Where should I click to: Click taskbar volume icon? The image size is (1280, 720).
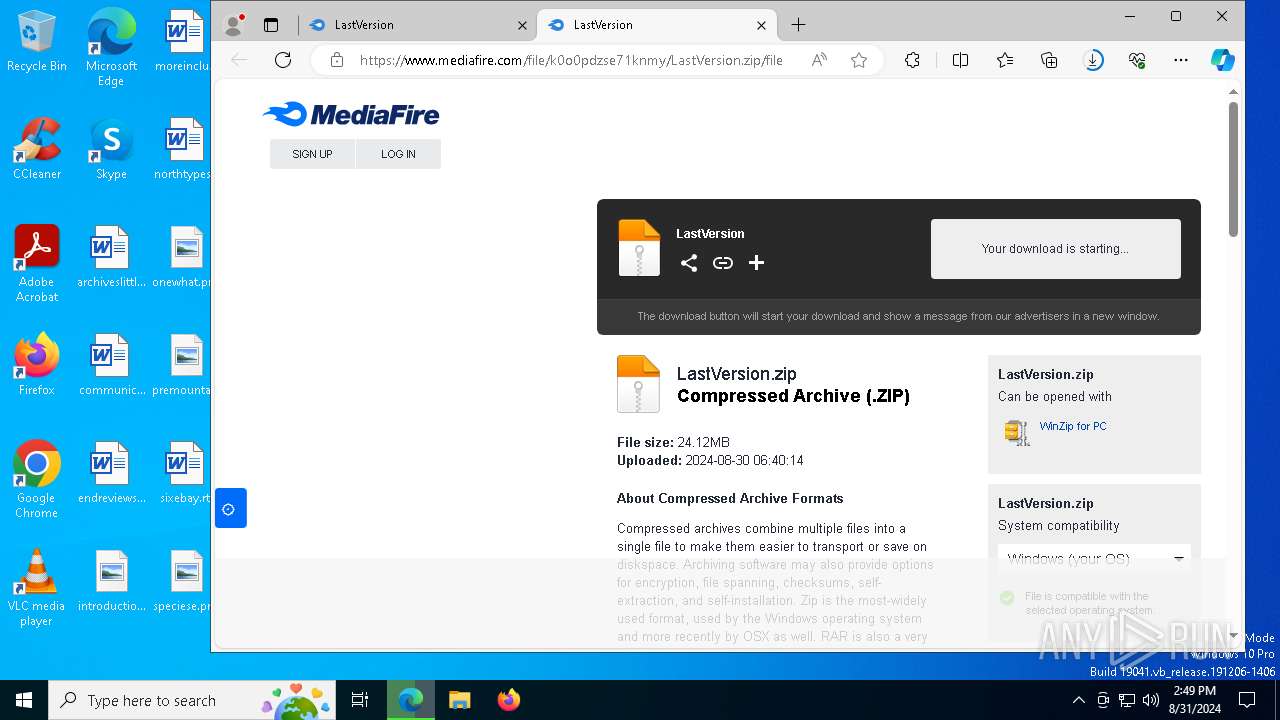[1151, 700]
